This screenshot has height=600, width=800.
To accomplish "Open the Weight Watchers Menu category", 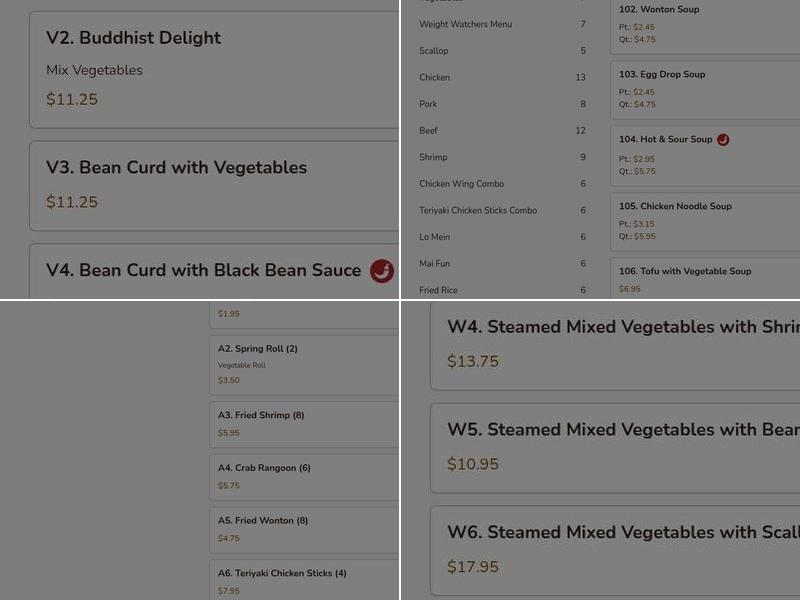I will (465, 24).
